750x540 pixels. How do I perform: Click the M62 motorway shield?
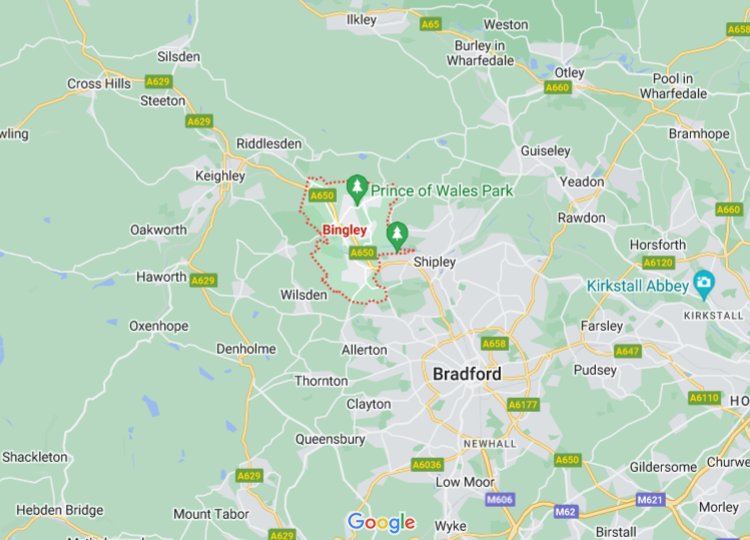(565, 512)
